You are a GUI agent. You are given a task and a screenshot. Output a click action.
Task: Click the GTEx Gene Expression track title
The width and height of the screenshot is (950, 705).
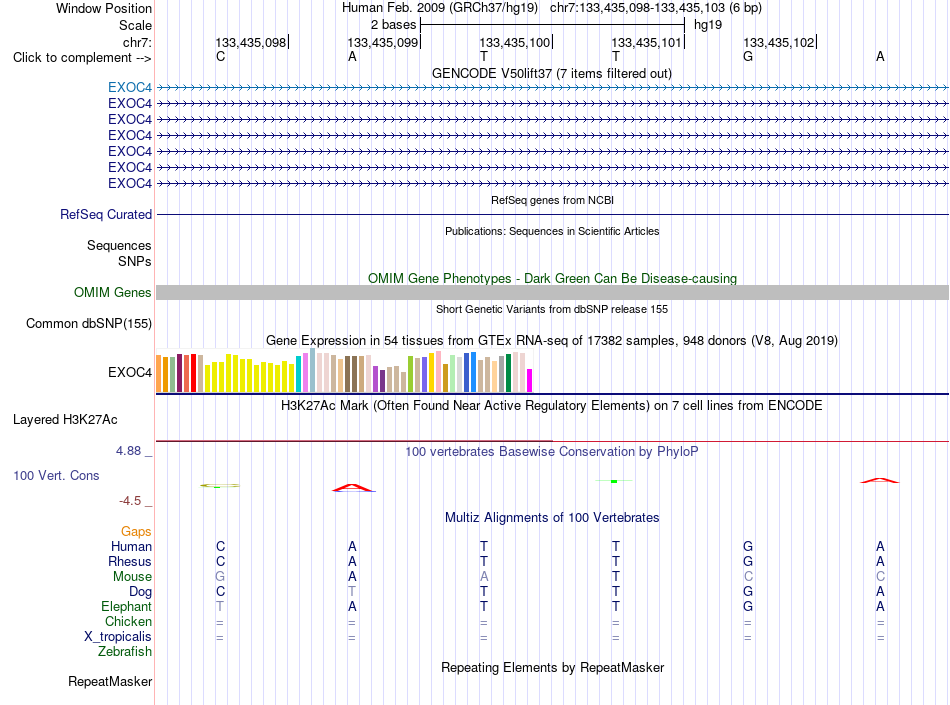[x=552, y=340]
